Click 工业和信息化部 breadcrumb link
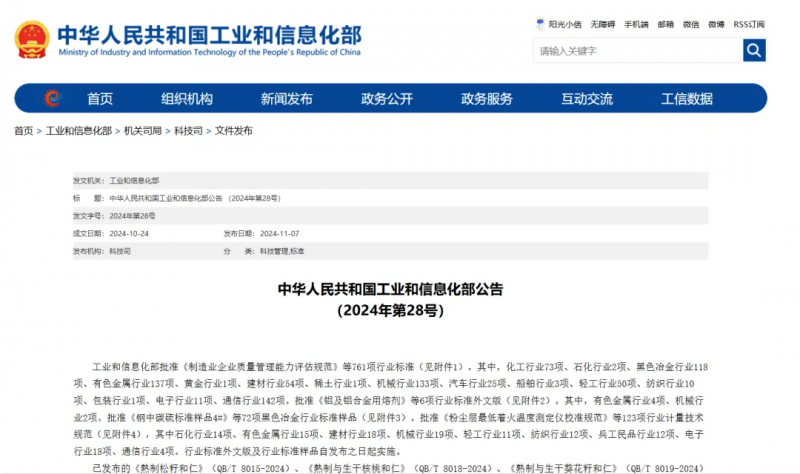 coord(79,131)
